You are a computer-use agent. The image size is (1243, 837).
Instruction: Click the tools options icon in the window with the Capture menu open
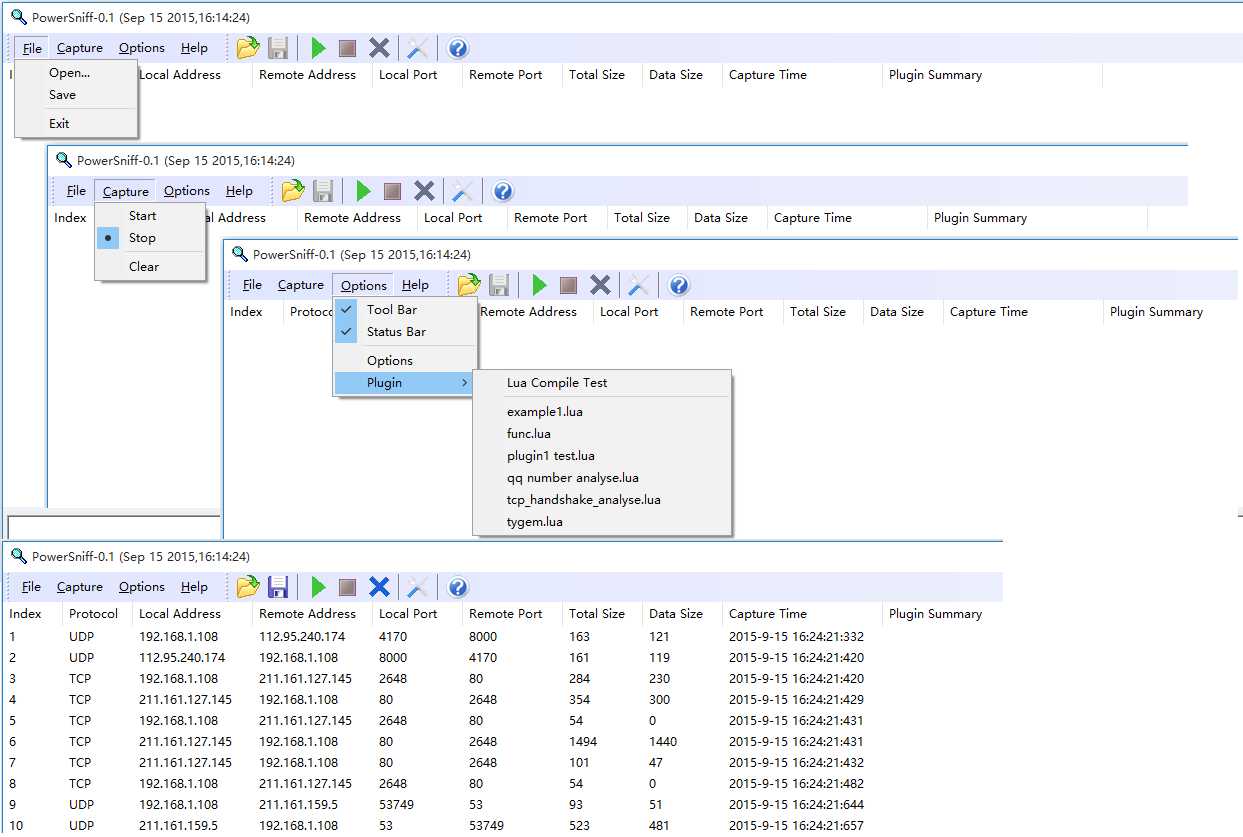click(463, 191)
